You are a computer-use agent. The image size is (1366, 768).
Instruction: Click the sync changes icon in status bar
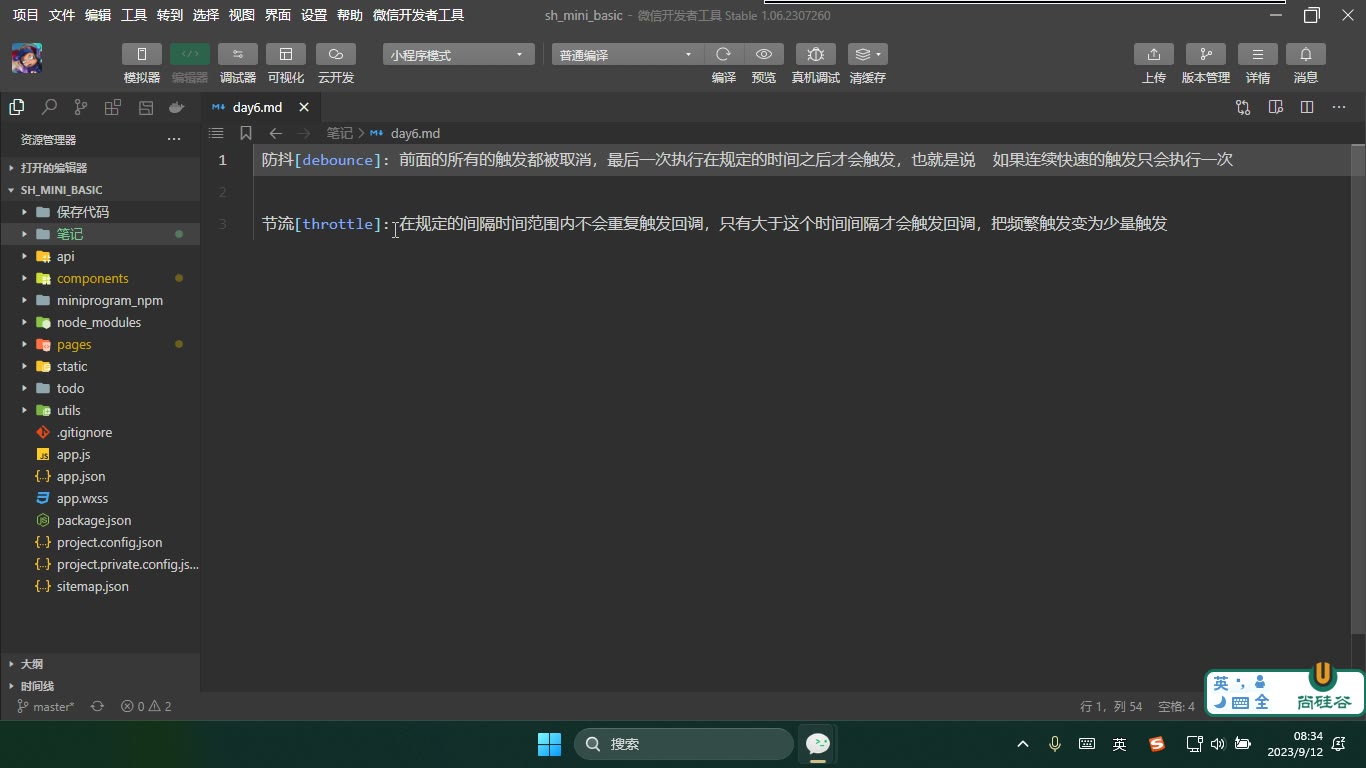97,706
